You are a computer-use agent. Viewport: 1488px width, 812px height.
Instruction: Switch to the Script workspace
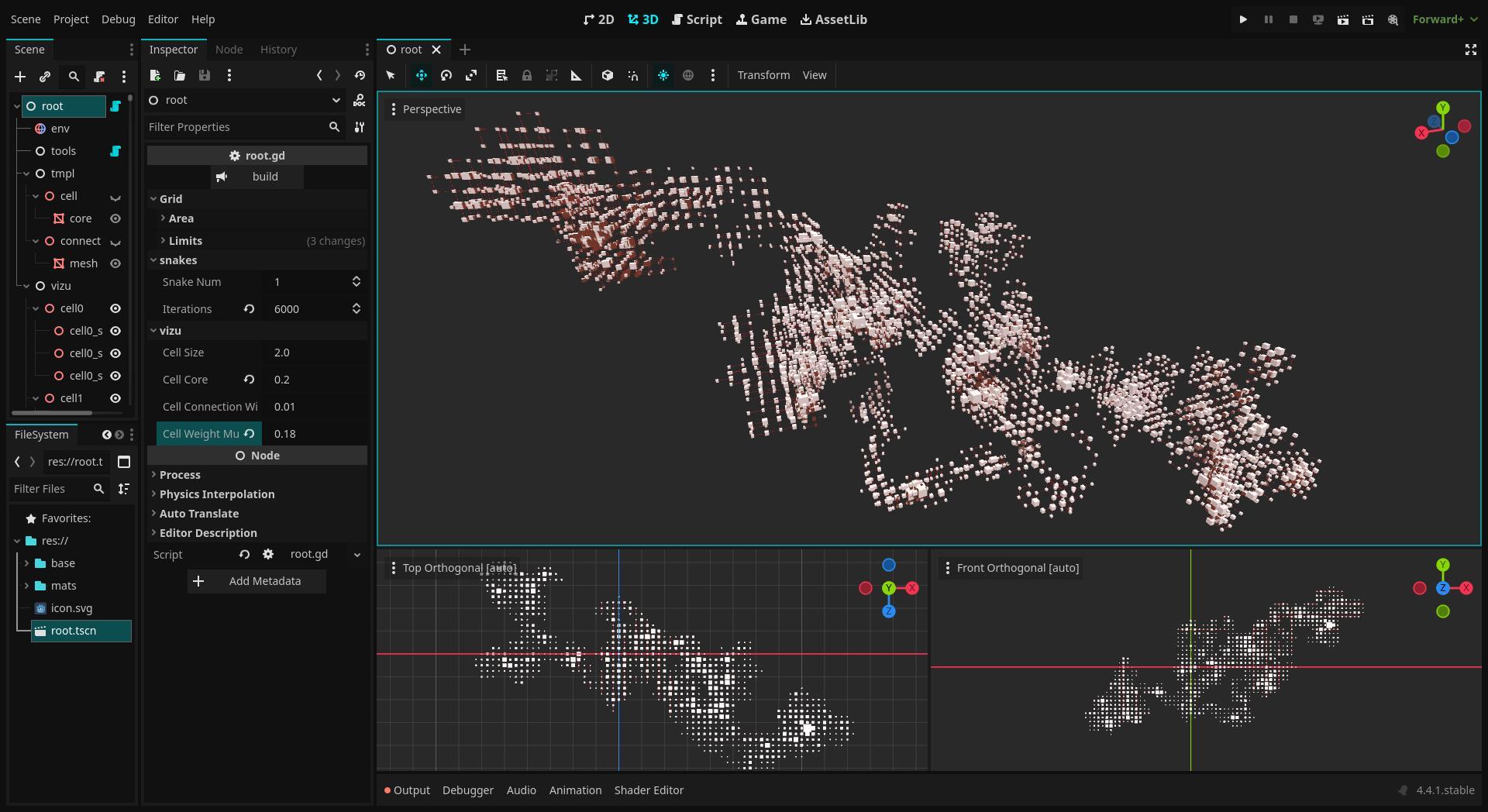tap(697, 19)
